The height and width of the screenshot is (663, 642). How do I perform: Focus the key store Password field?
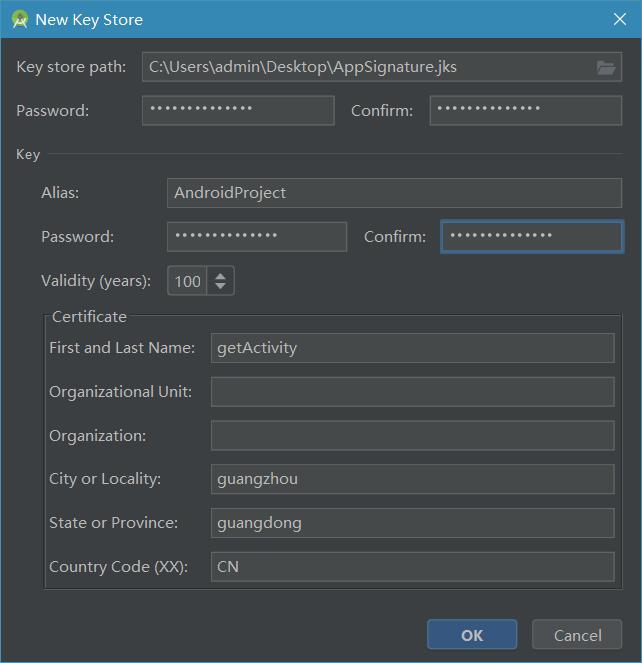[x=238, y=110]
